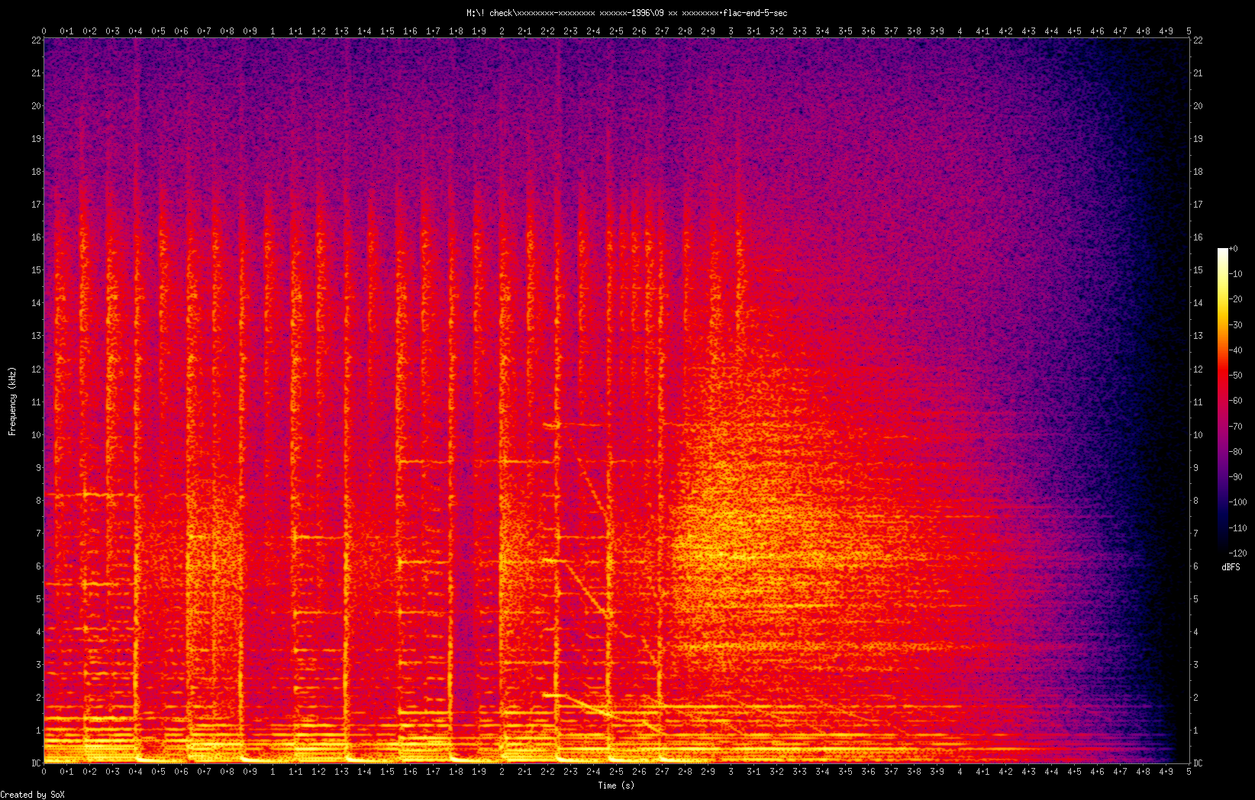Click the '2·5' tick on the bottom time axis
The height and width of the screenshot is (800, 1255).
pos(616,773)
